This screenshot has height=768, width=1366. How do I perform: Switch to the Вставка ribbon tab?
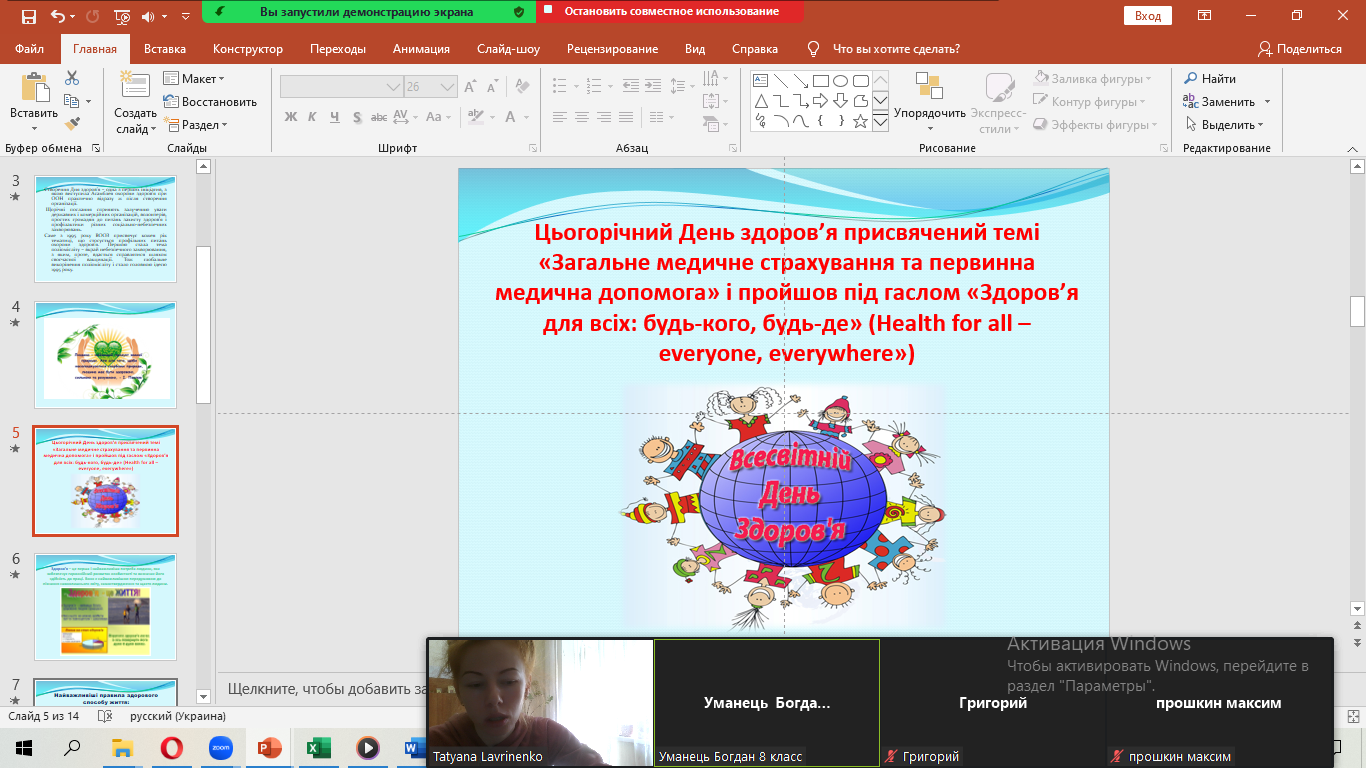[165, 49]
